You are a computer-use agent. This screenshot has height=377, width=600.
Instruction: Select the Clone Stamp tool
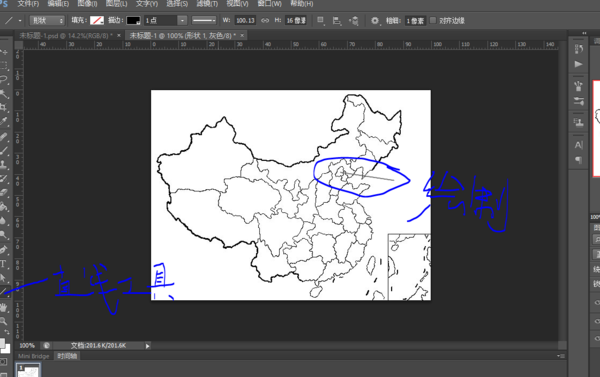pyautogui.click(x=4, y=165)
